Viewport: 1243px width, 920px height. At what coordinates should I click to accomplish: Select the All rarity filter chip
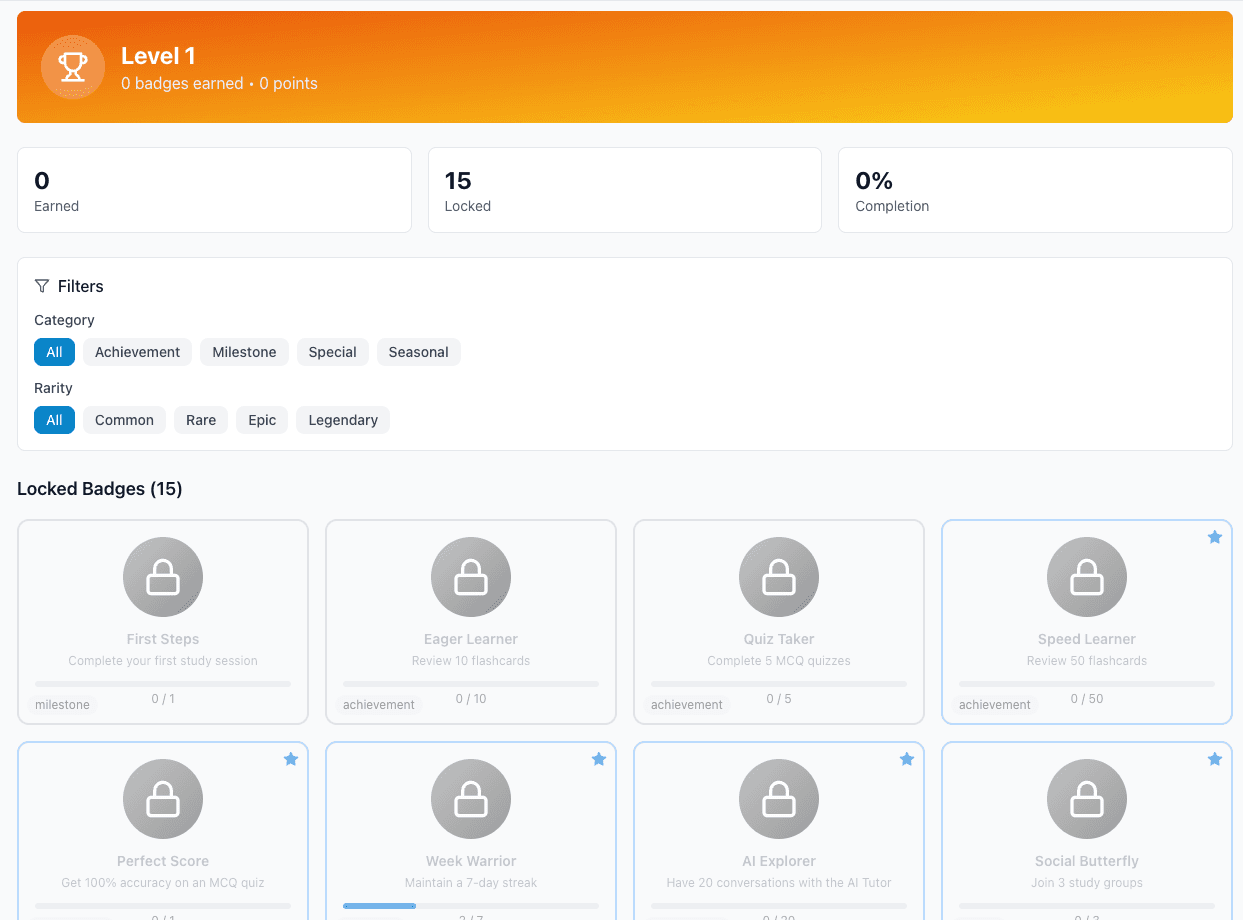(54, 420)
